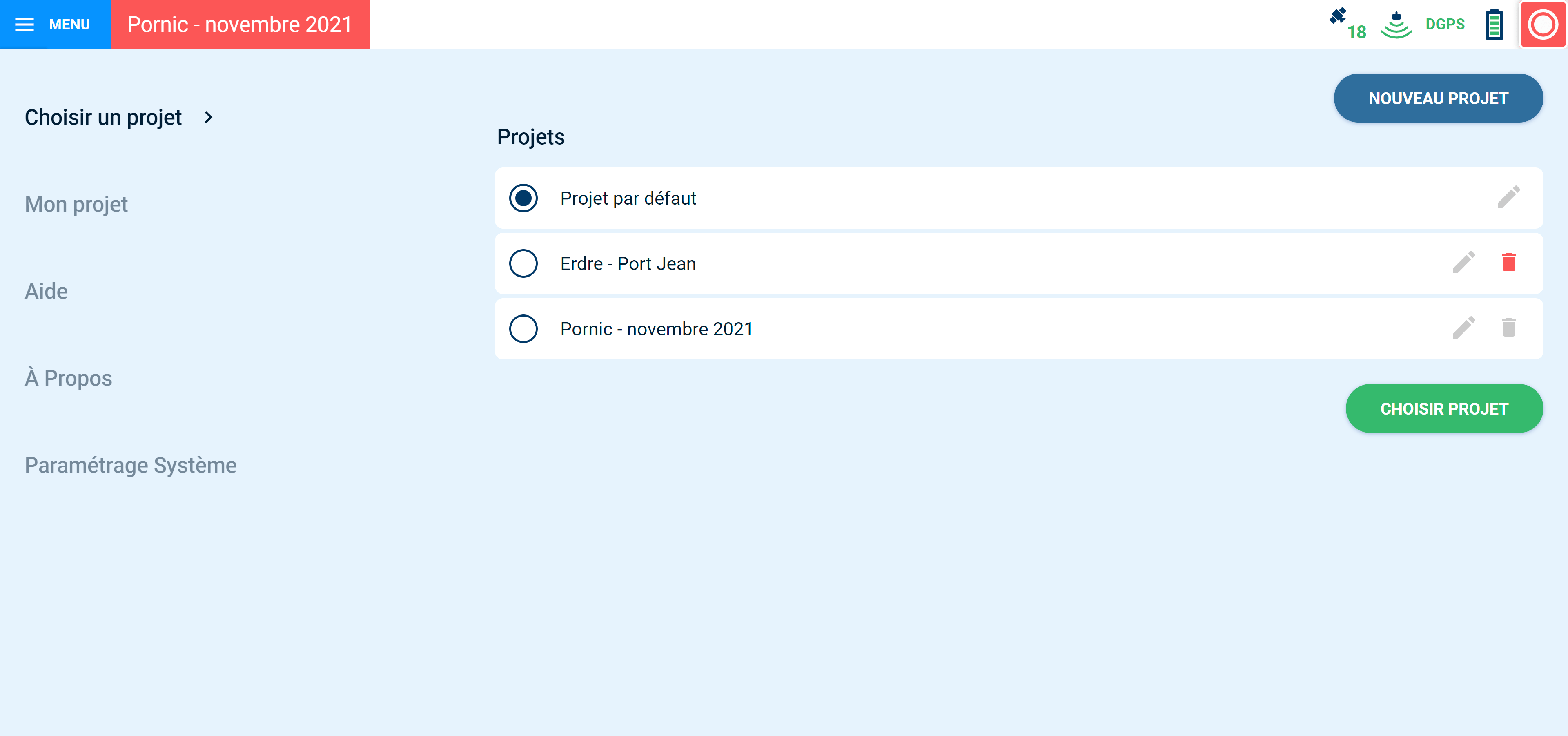The width and height of the screenshot is (1568, 736).
Task: Click the satellite count icon
Action: (x=1347, y=24)
